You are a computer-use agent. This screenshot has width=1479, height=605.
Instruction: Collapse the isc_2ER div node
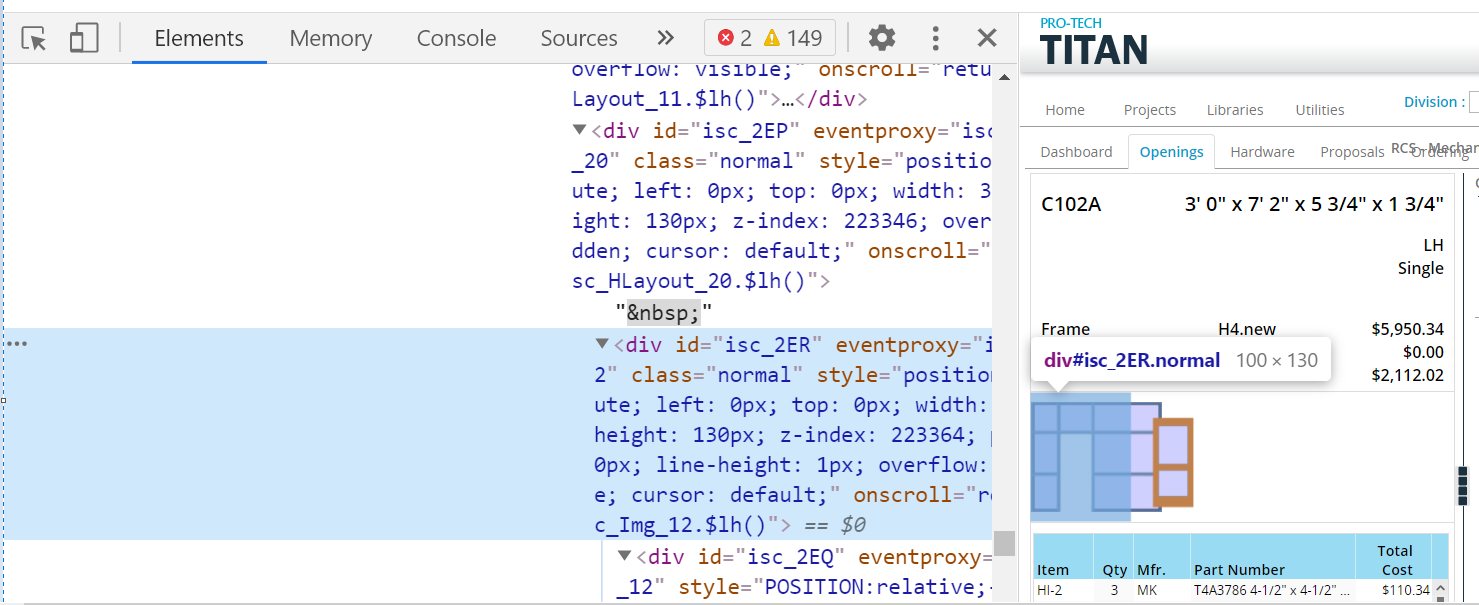(x=602, y=344)
